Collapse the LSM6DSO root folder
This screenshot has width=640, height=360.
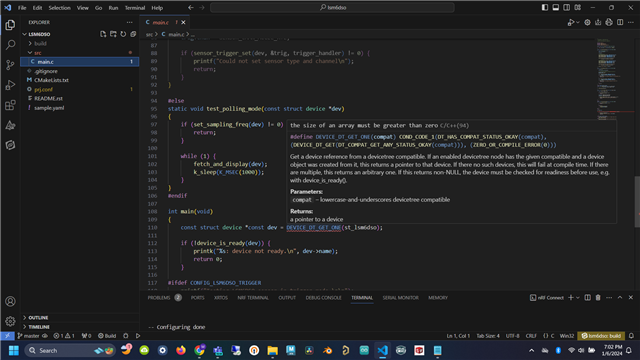click(x=25, y=34)
